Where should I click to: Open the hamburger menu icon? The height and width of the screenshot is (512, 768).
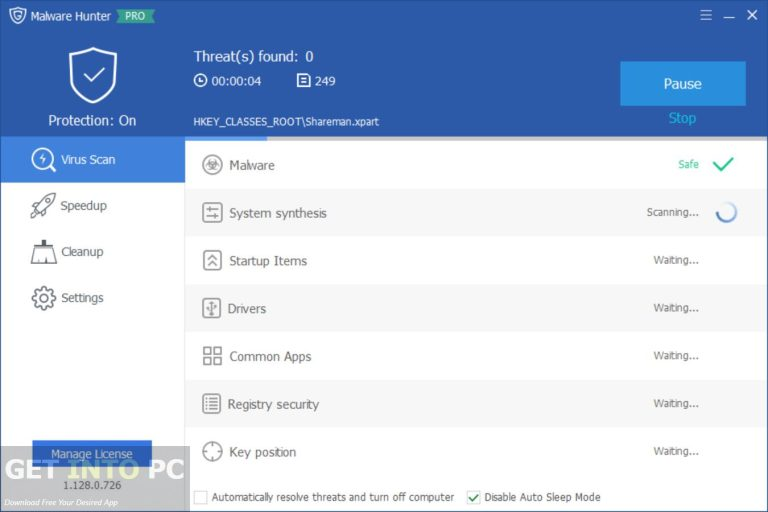click(x=706, y=15)
